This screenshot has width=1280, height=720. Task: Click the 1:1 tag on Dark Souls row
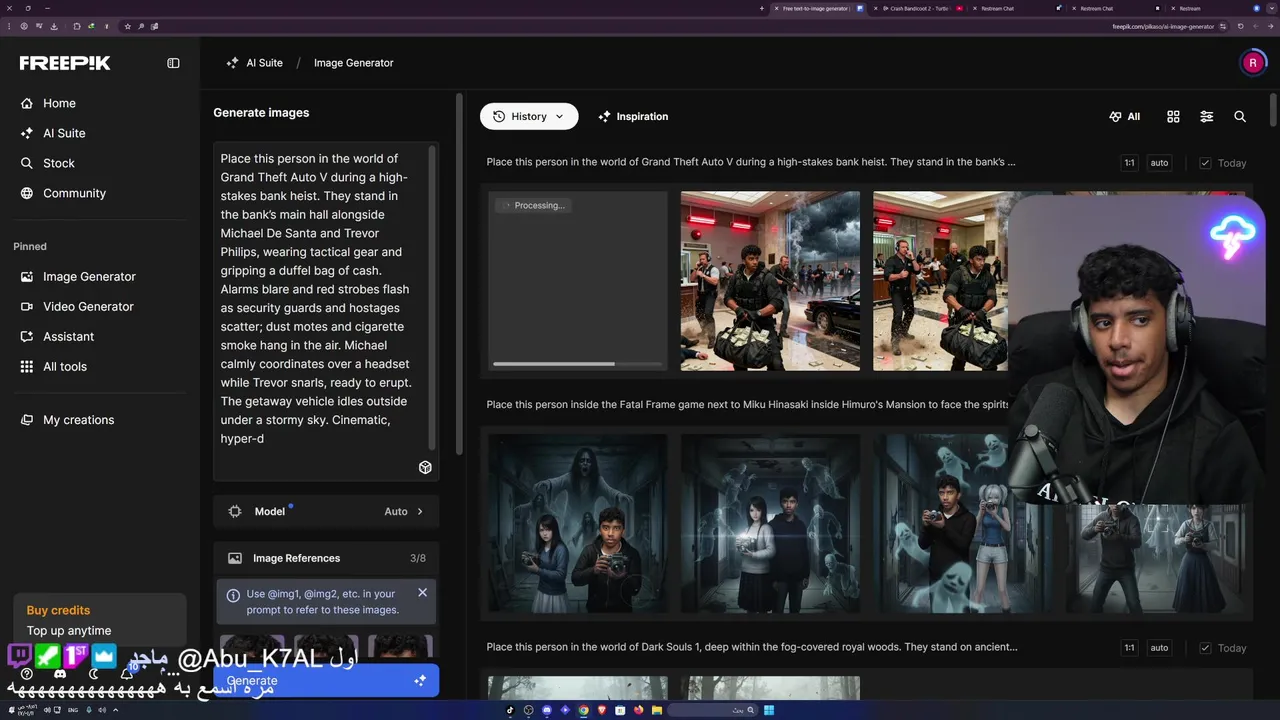click(1129, 648)
